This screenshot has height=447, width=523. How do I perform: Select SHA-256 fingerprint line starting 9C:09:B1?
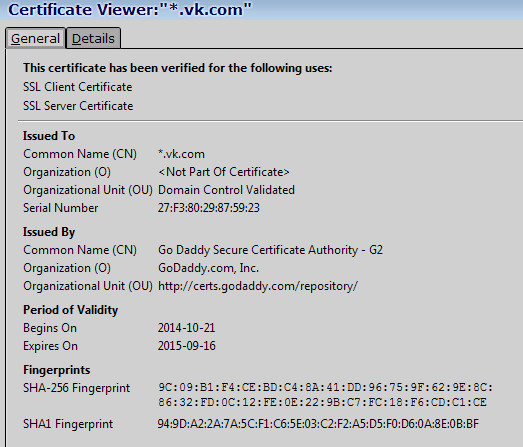326,388
